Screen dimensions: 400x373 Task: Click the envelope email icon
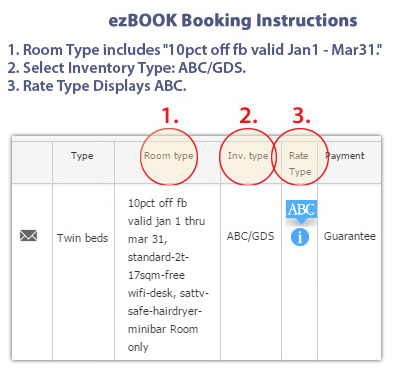(29, 236)
